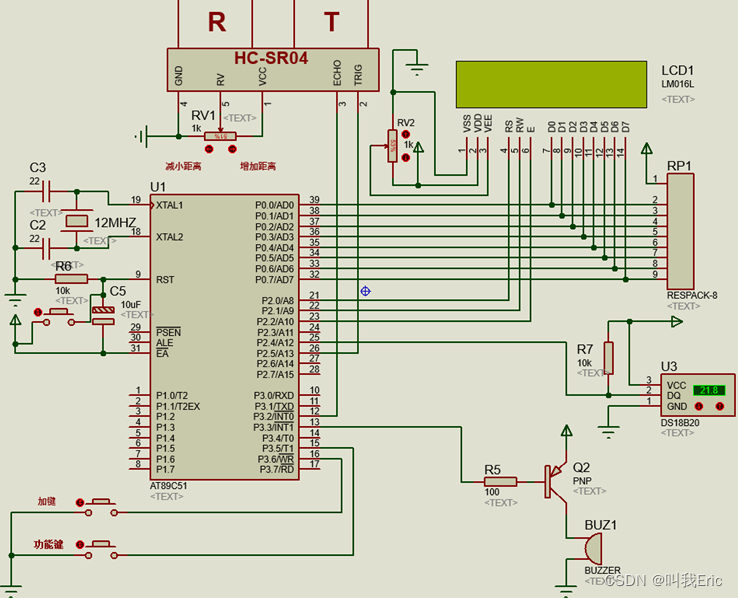Viewport: 738px width, 598px height.
Task: Select the power terminal arrow near R7
Action: [x=677, y=322]
